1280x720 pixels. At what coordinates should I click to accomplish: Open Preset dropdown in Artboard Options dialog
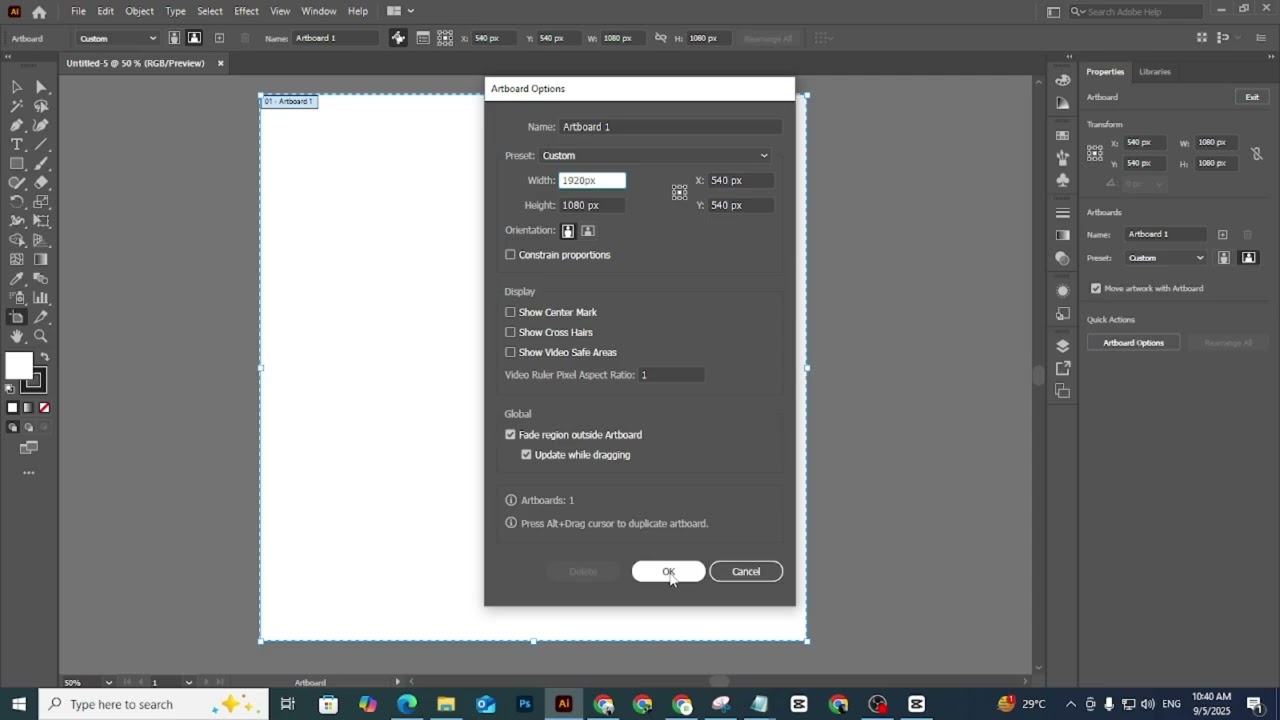tap(655, 155)
